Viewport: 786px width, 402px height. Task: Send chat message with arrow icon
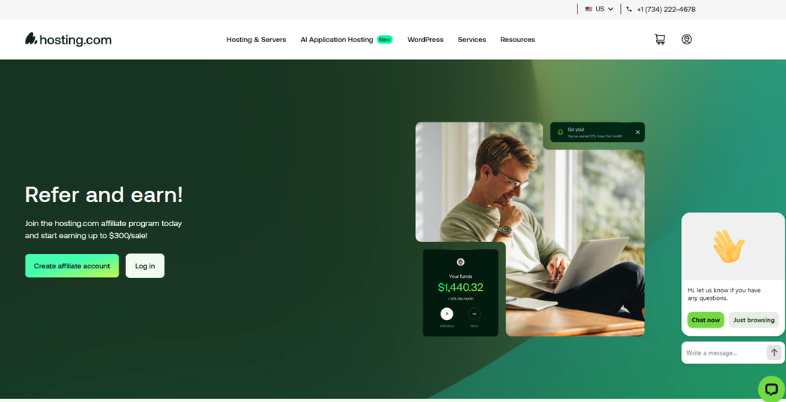tap(774, 352)
